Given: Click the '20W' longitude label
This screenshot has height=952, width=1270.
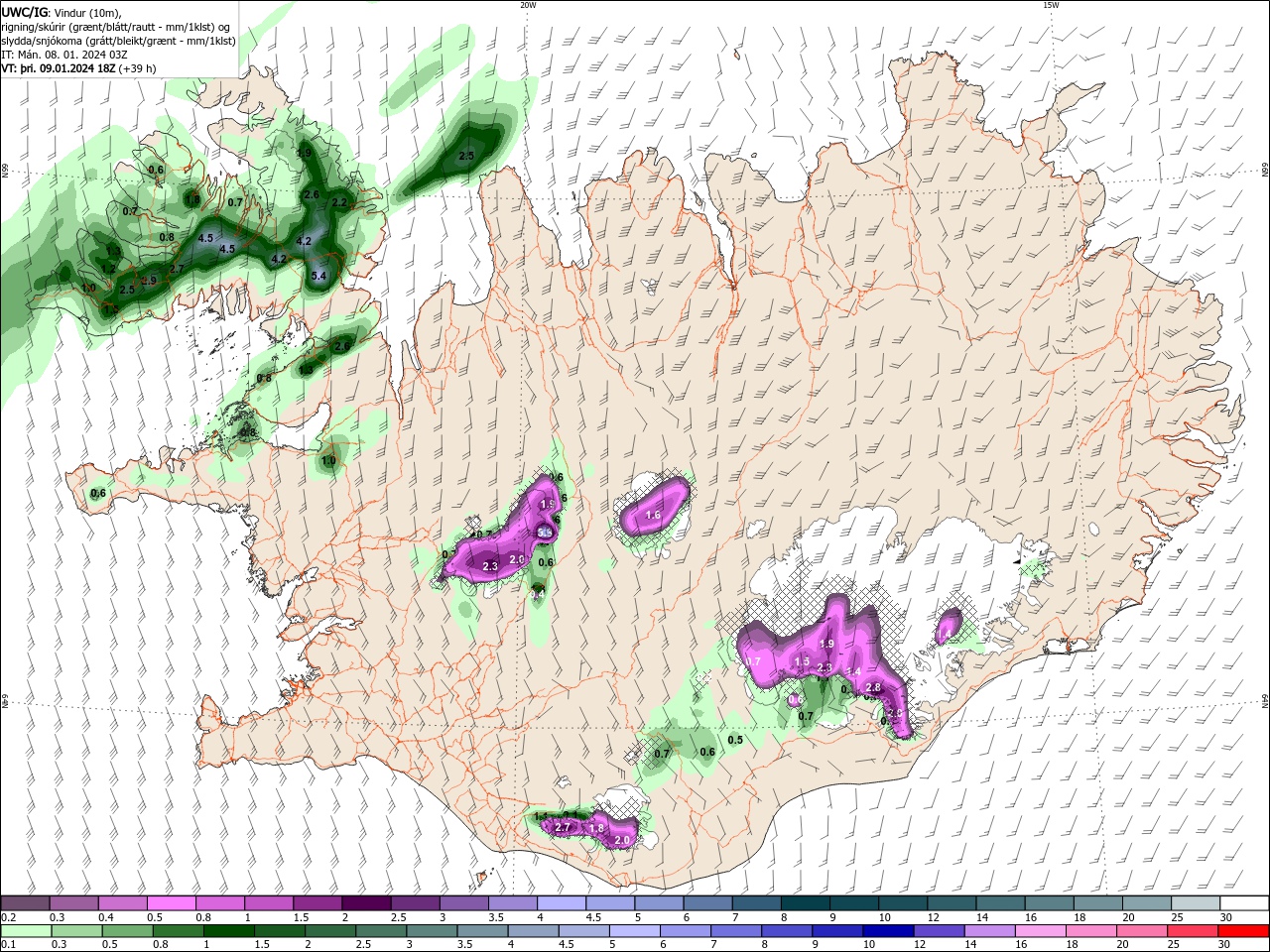Looking at the screenshot, I should coord(528,5).
